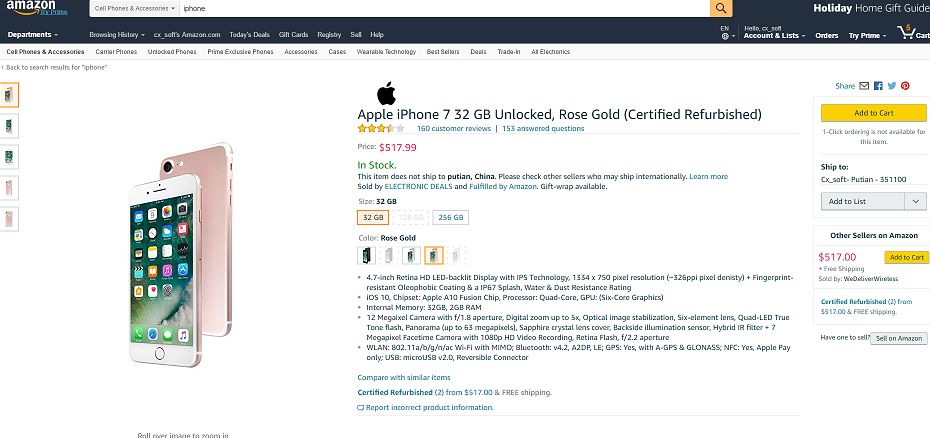Screen dimensions: 930x438
Task: Click the yellow Add to Cart button
Action: click(874, 113)
